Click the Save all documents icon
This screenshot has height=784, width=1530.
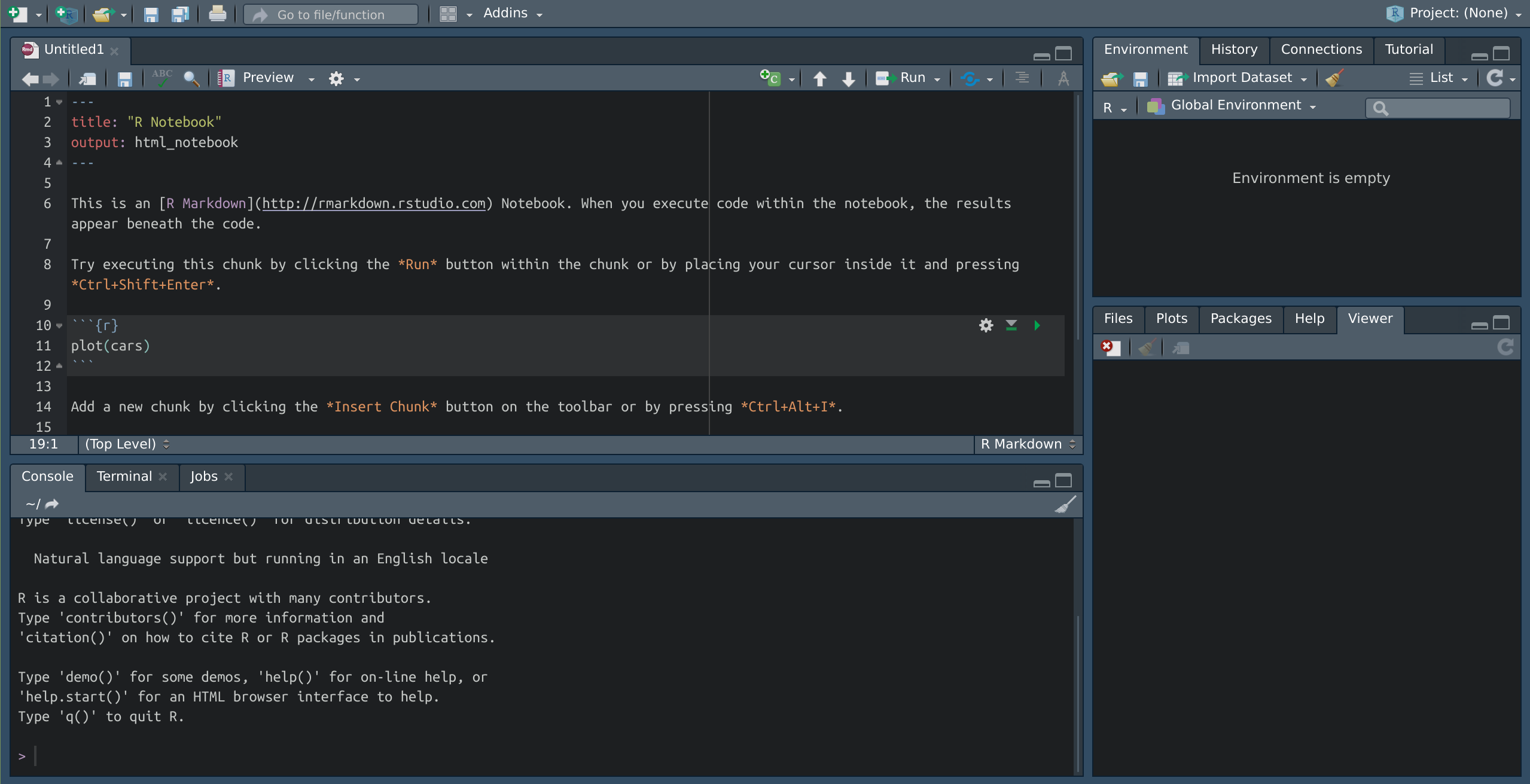(x=179, y=14)
